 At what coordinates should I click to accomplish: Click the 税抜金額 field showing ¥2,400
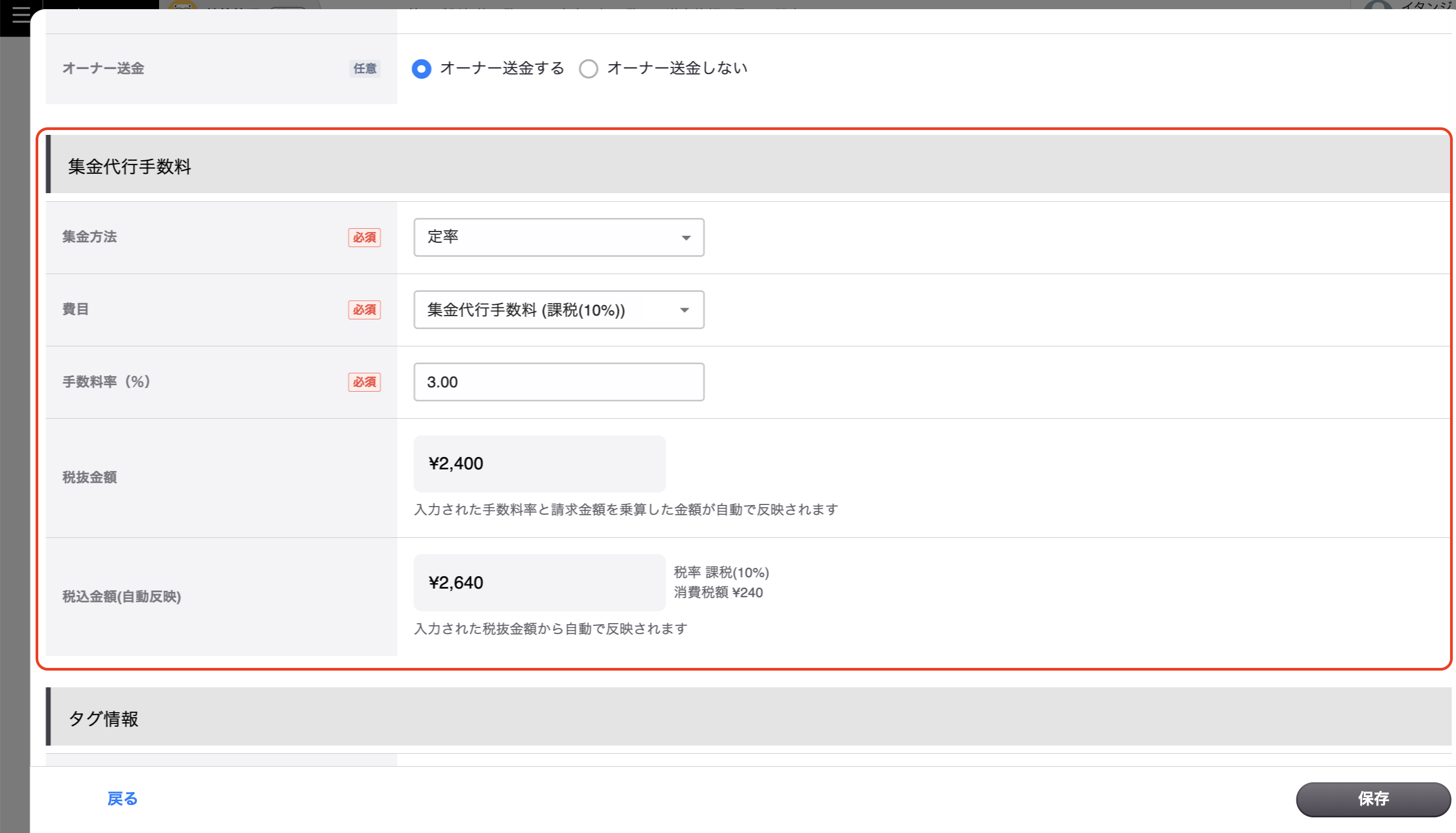(x=539, y=464)
